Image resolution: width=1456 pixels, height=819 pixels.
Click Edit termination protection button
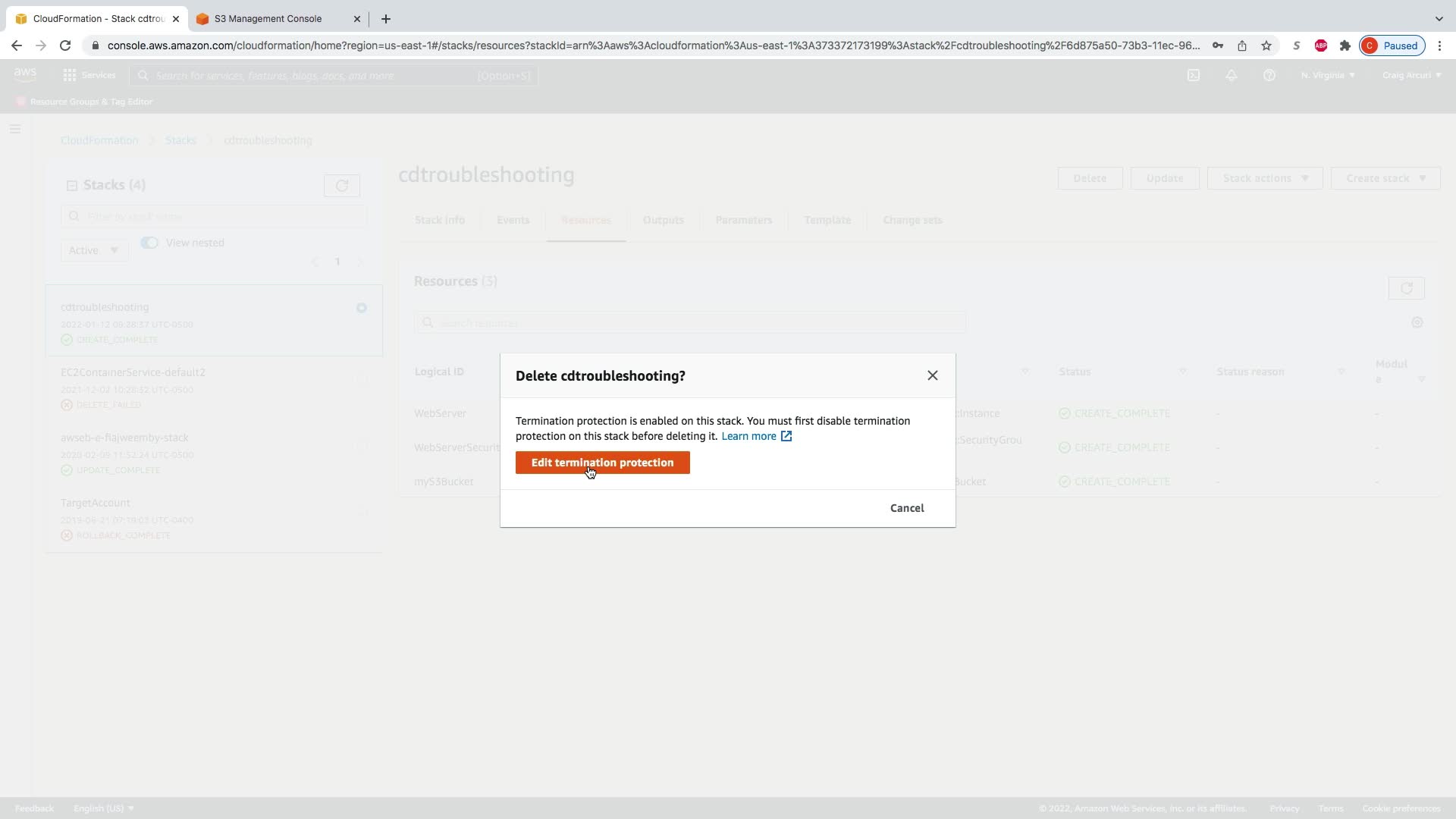(x=602, y=463)
